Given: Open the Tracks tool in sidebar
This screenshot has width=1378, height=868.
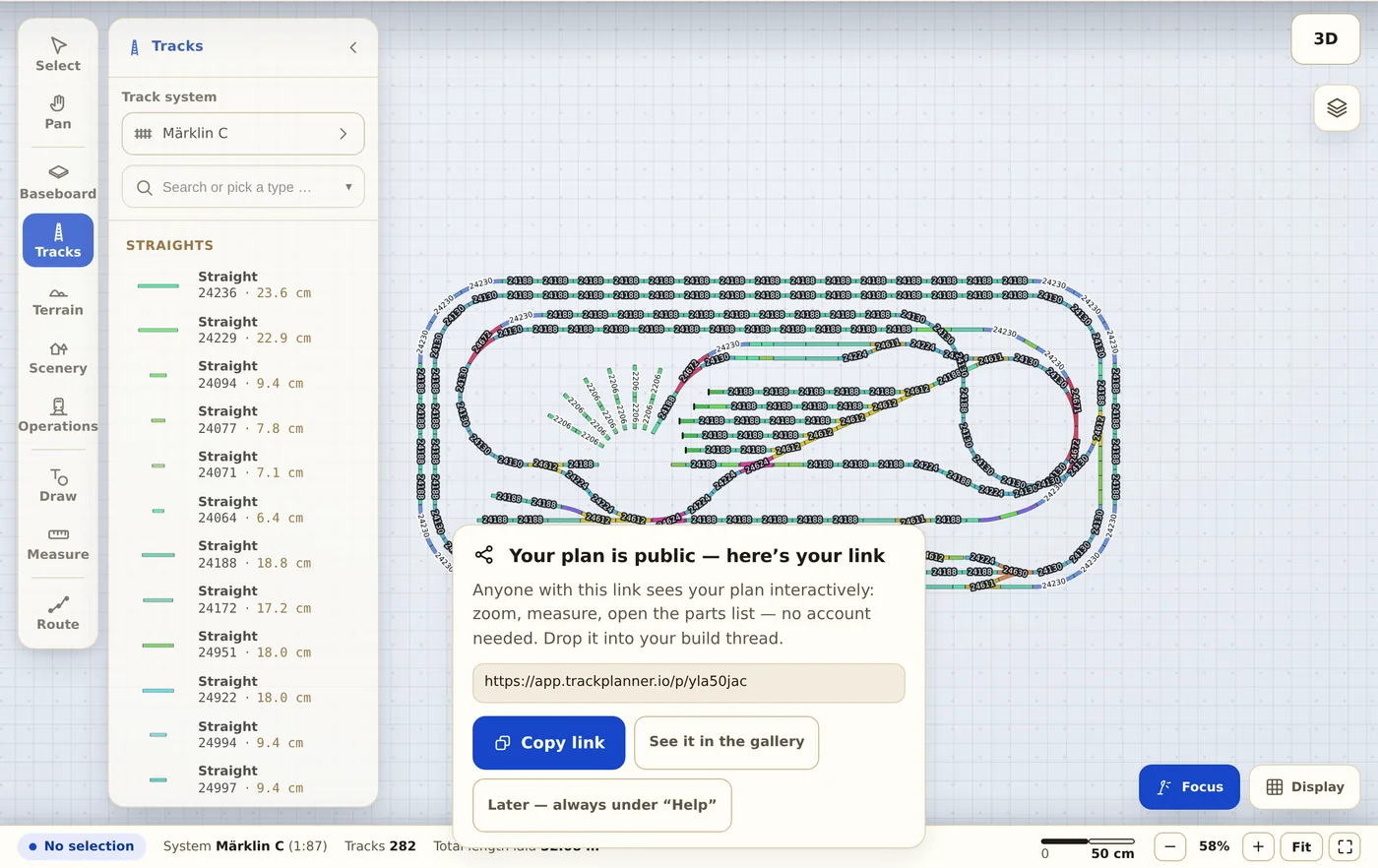Looking at the screenshot, I should click(x=58, y=240).
